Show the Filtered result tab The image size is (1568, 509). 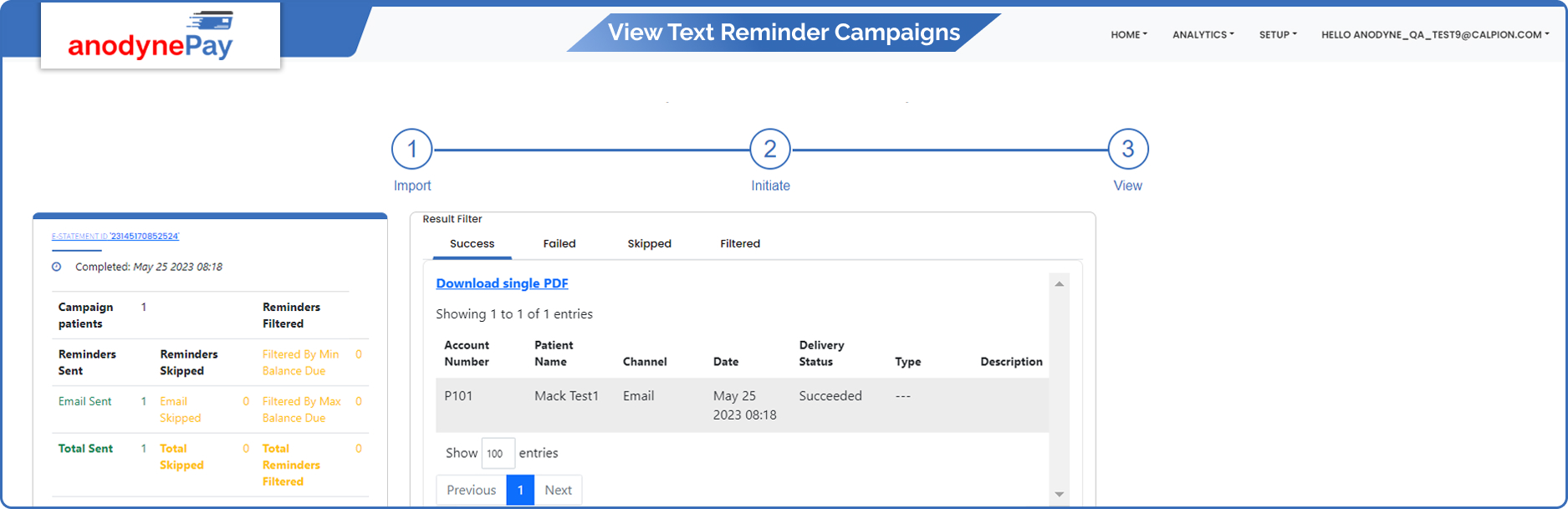pos(740,244)
